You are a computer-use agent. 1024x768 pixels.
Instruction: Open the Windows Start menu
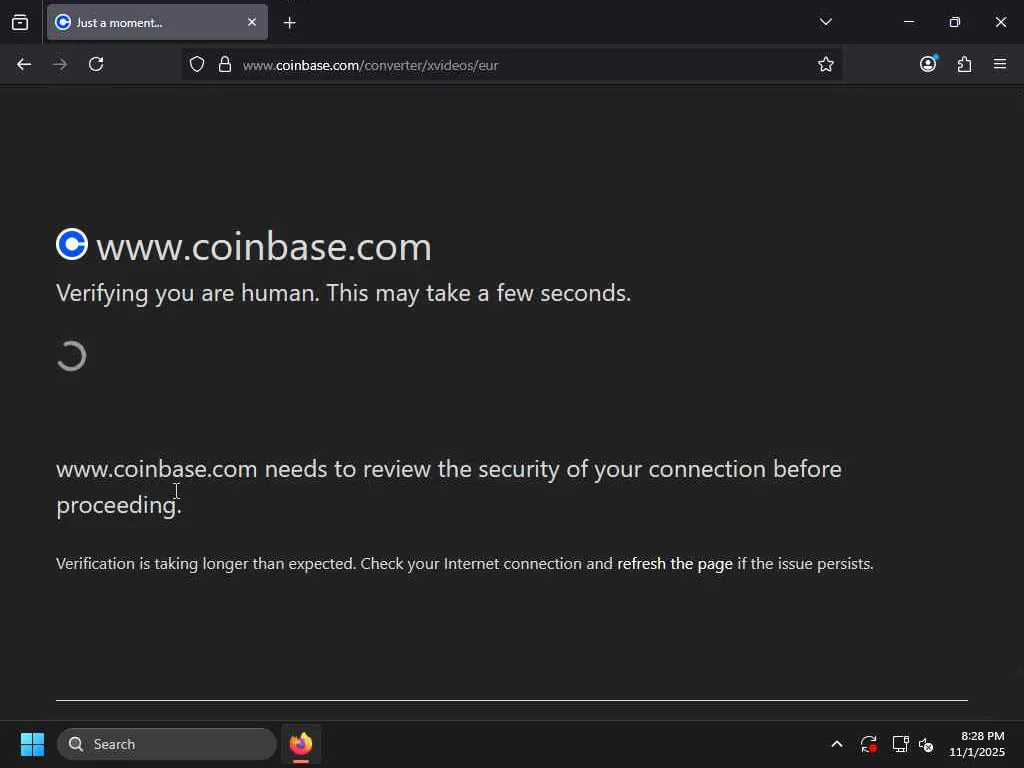32,744
